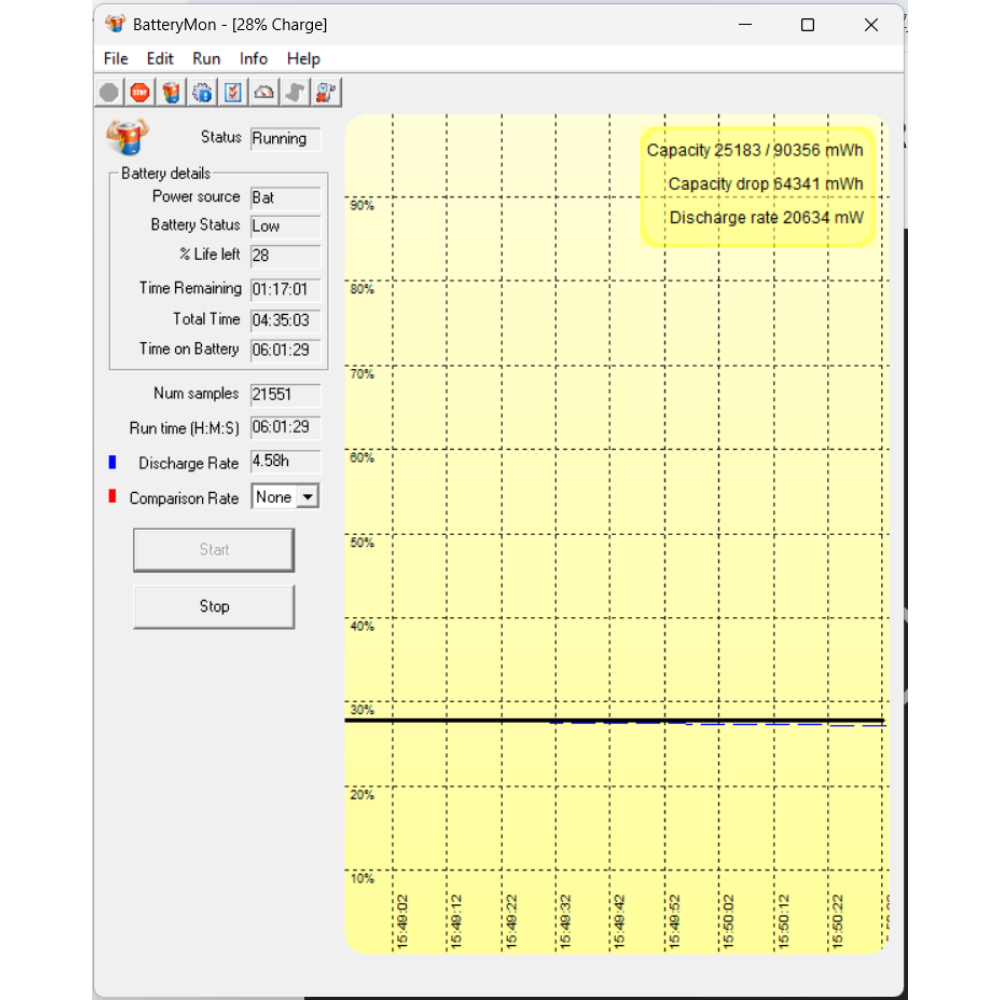The width and height of the screenshot is (1000, 1000).
Task: Open the Info menu
Action: coord(253,59)
